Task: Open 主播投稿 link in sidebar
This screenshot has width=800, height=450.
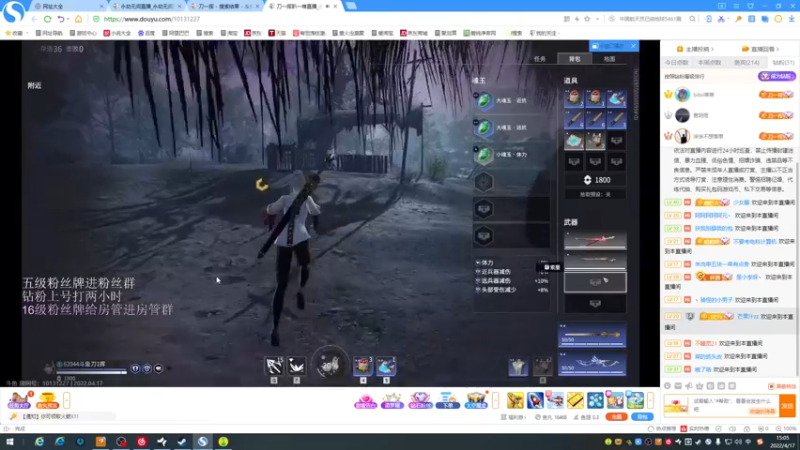Action: [x=695, y=49]
